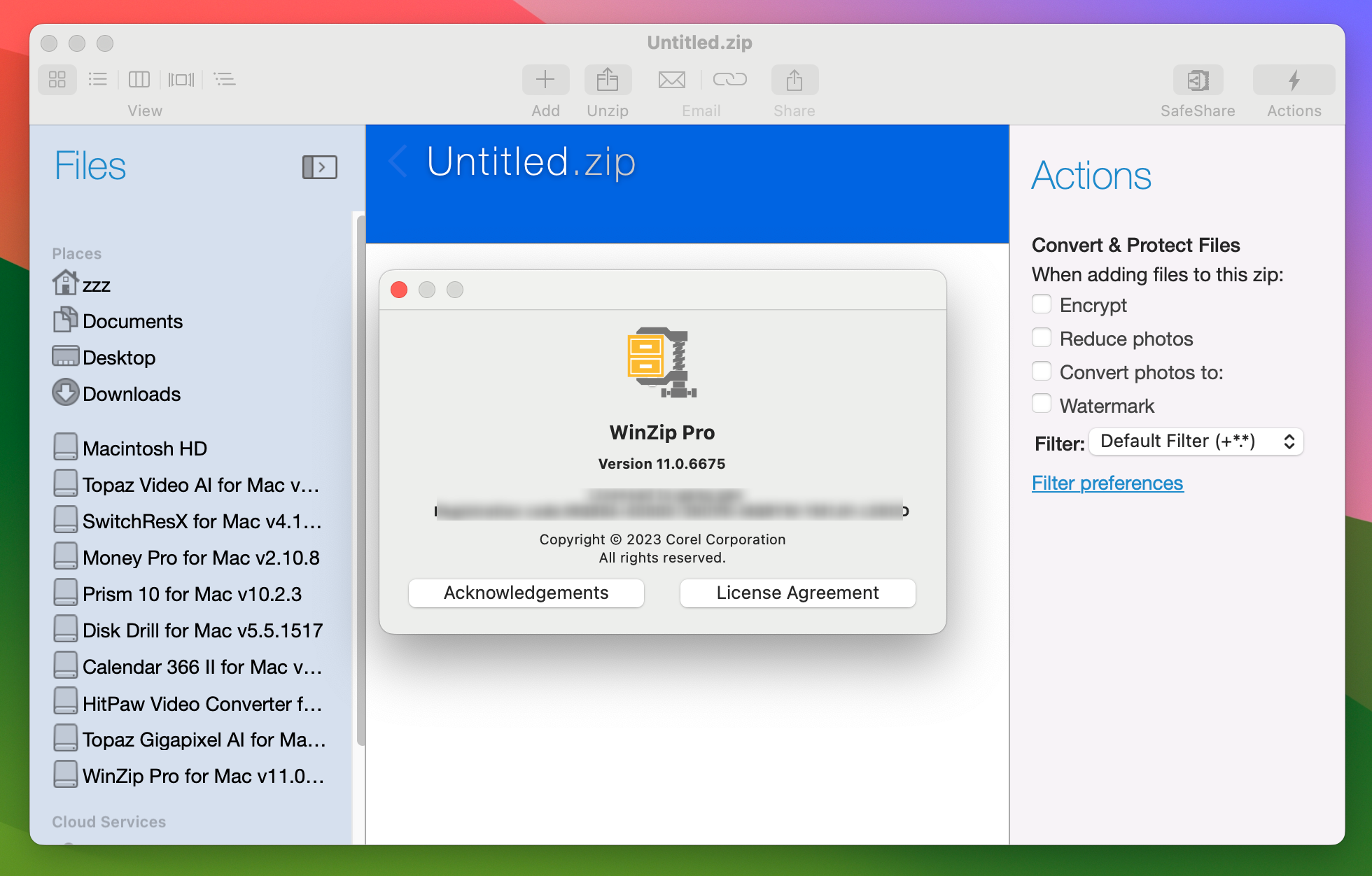Image resolution: width=1372 pixels, height=876 pixels.
Task: Open the Acknowledgements dialog
Action: (526, 593)
